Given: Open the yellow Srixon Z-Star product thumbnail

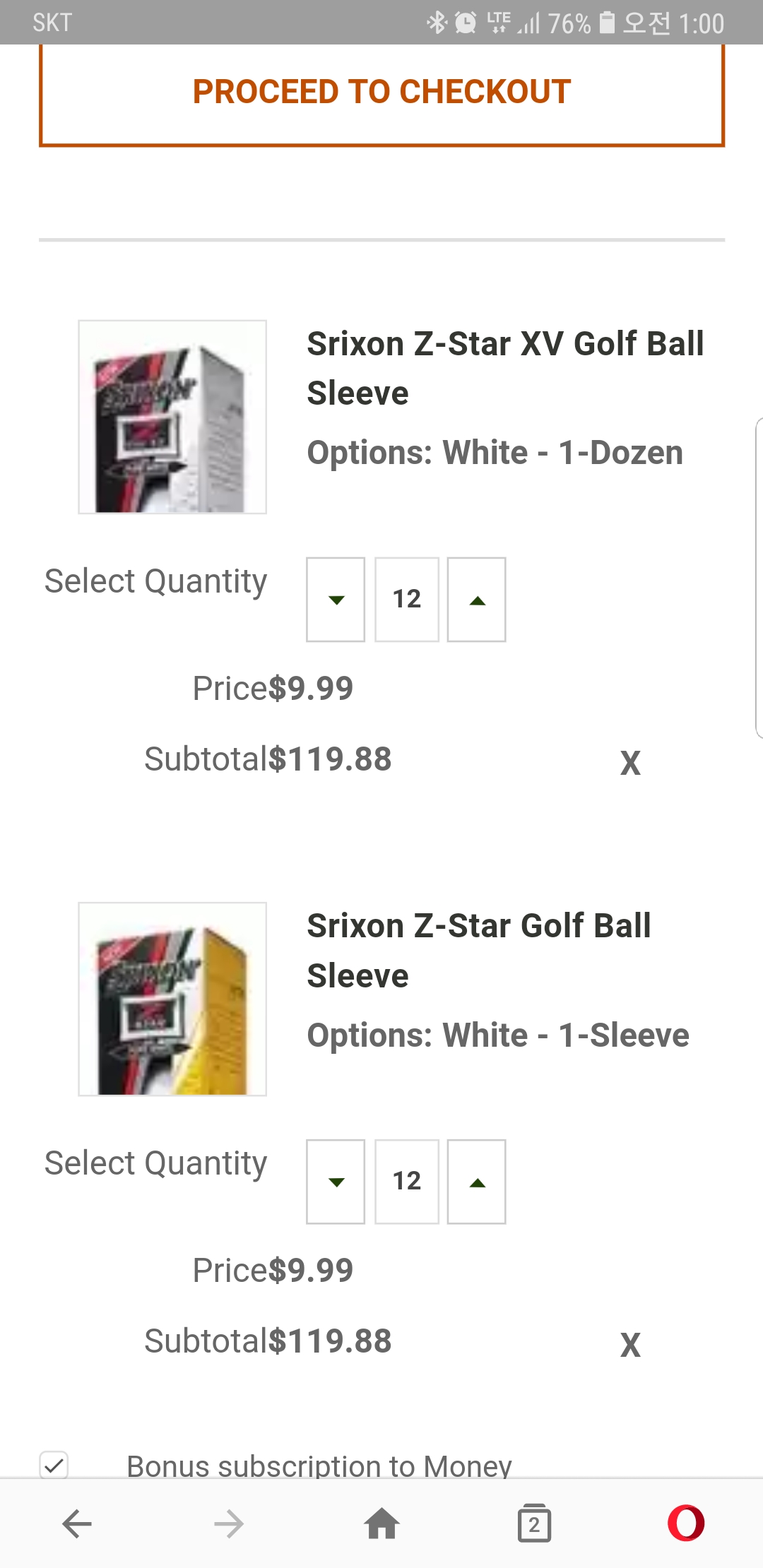Looking at the screenshot, I should 172,999.
